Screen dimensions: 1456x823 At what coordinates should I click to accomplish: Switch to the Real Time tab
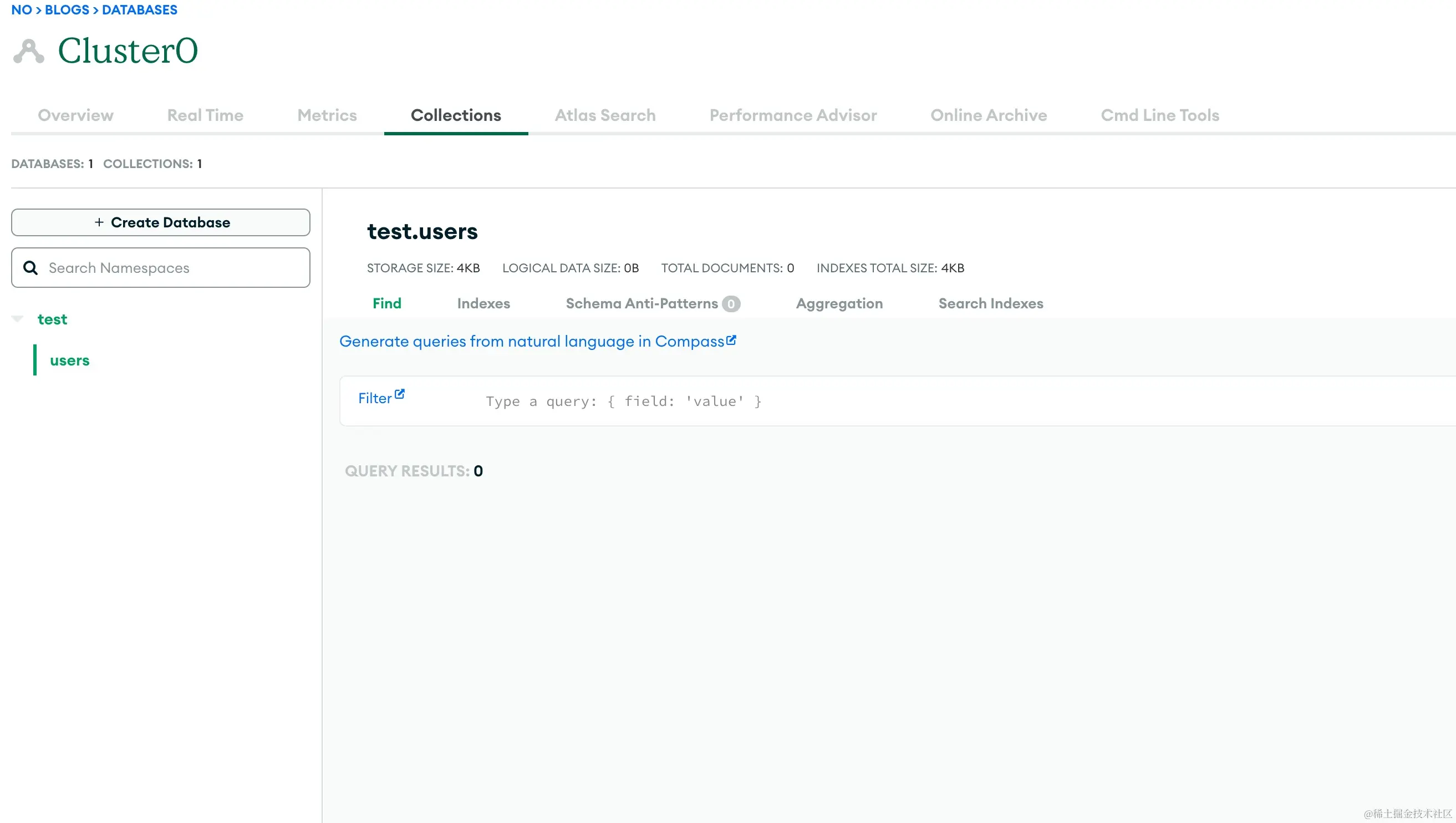coord(205,115)
